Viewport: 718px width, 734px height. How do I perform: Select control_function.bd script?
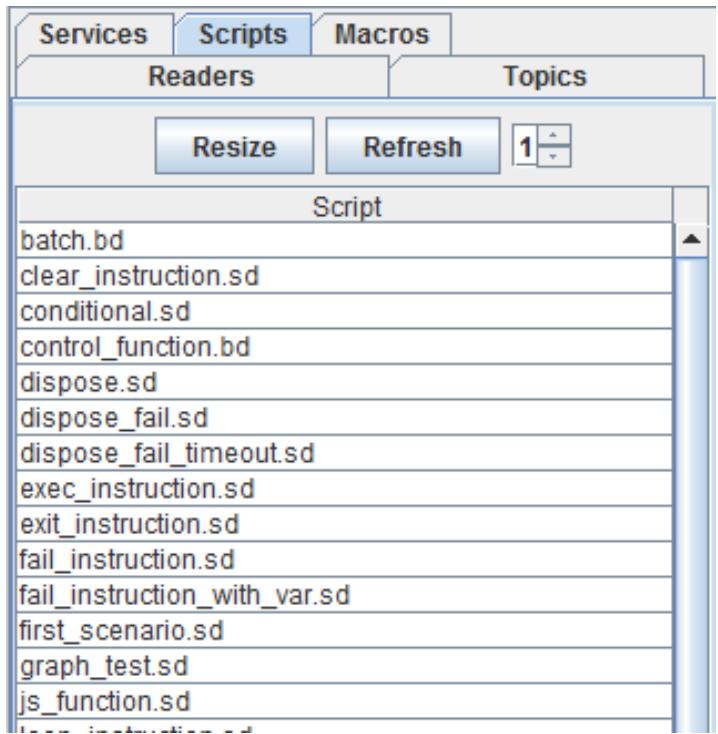coord(344,347)
